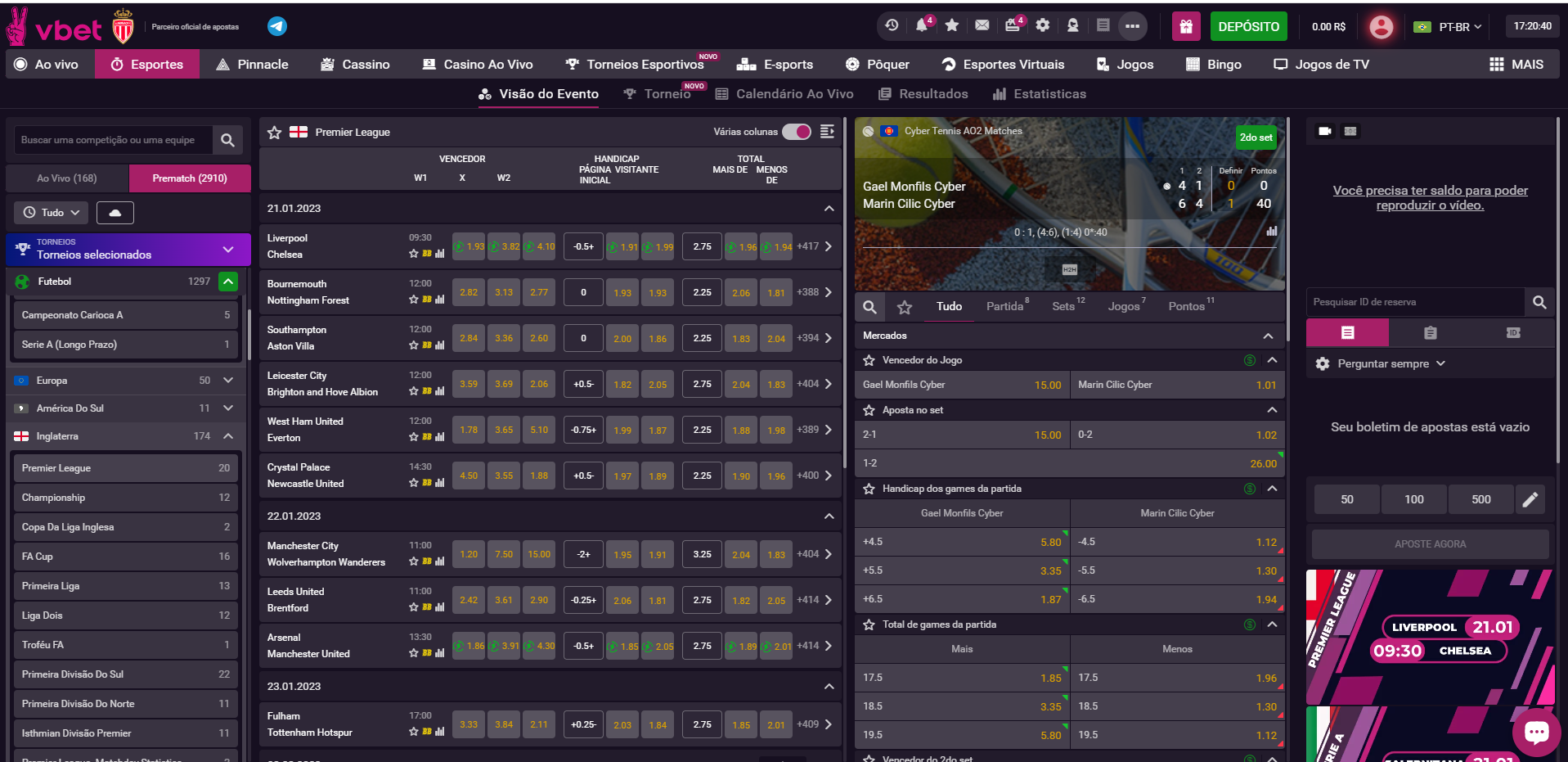Open the Telegram channel icon
Screen dimensions: 1568x762
pyautogui.click(x=277, y=26)
